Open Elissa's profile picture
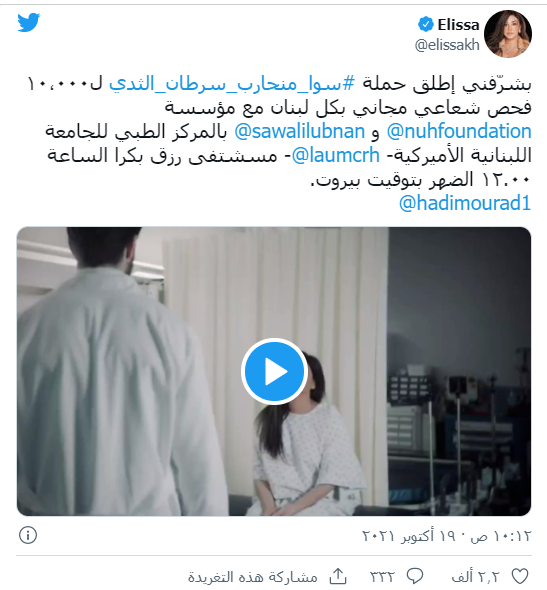The width and height of the screenshot is (547, 590). point(507,34)
